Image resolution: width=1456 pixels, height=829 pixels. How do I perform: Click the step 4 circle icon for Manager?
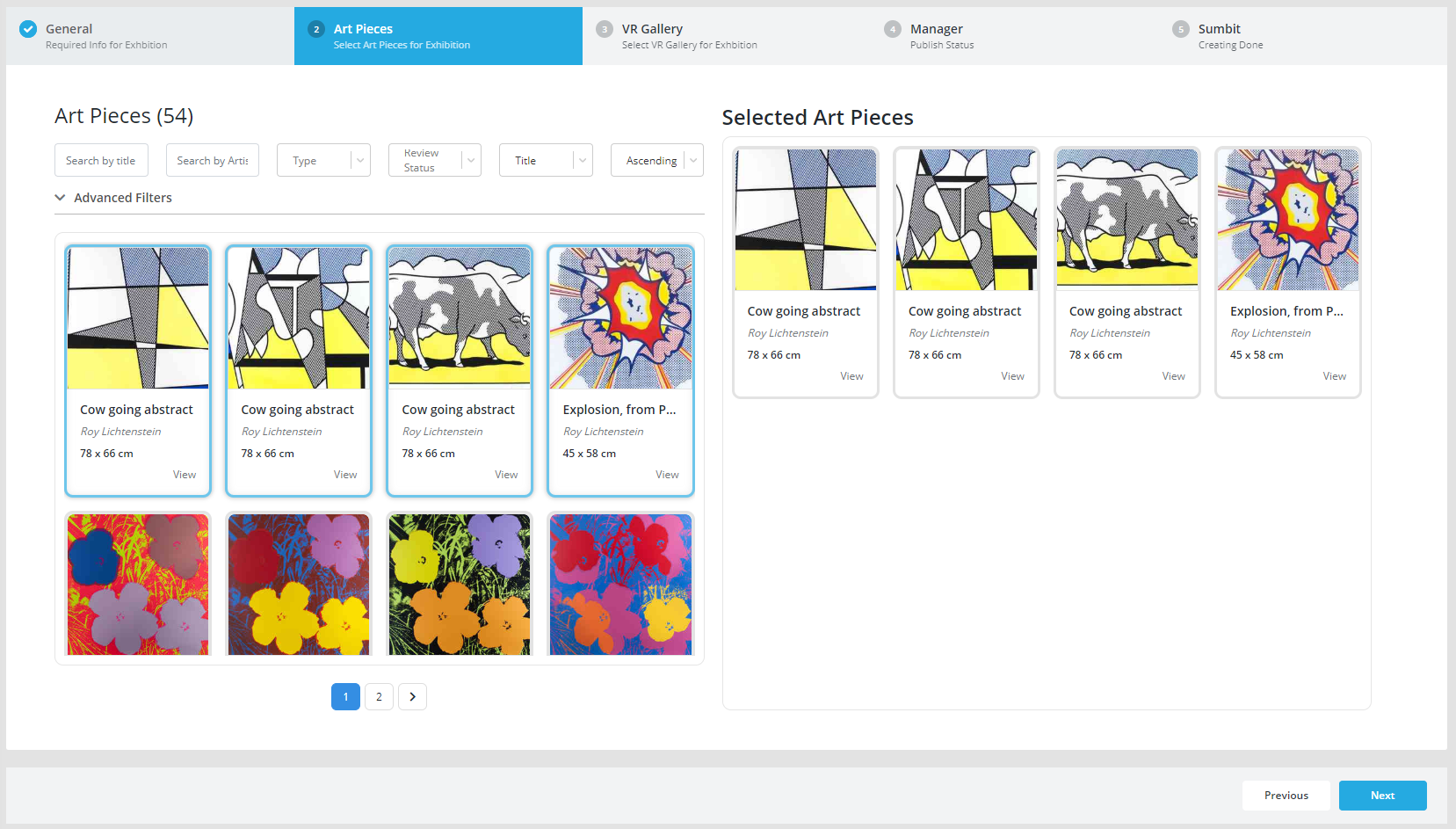(893, 29)
